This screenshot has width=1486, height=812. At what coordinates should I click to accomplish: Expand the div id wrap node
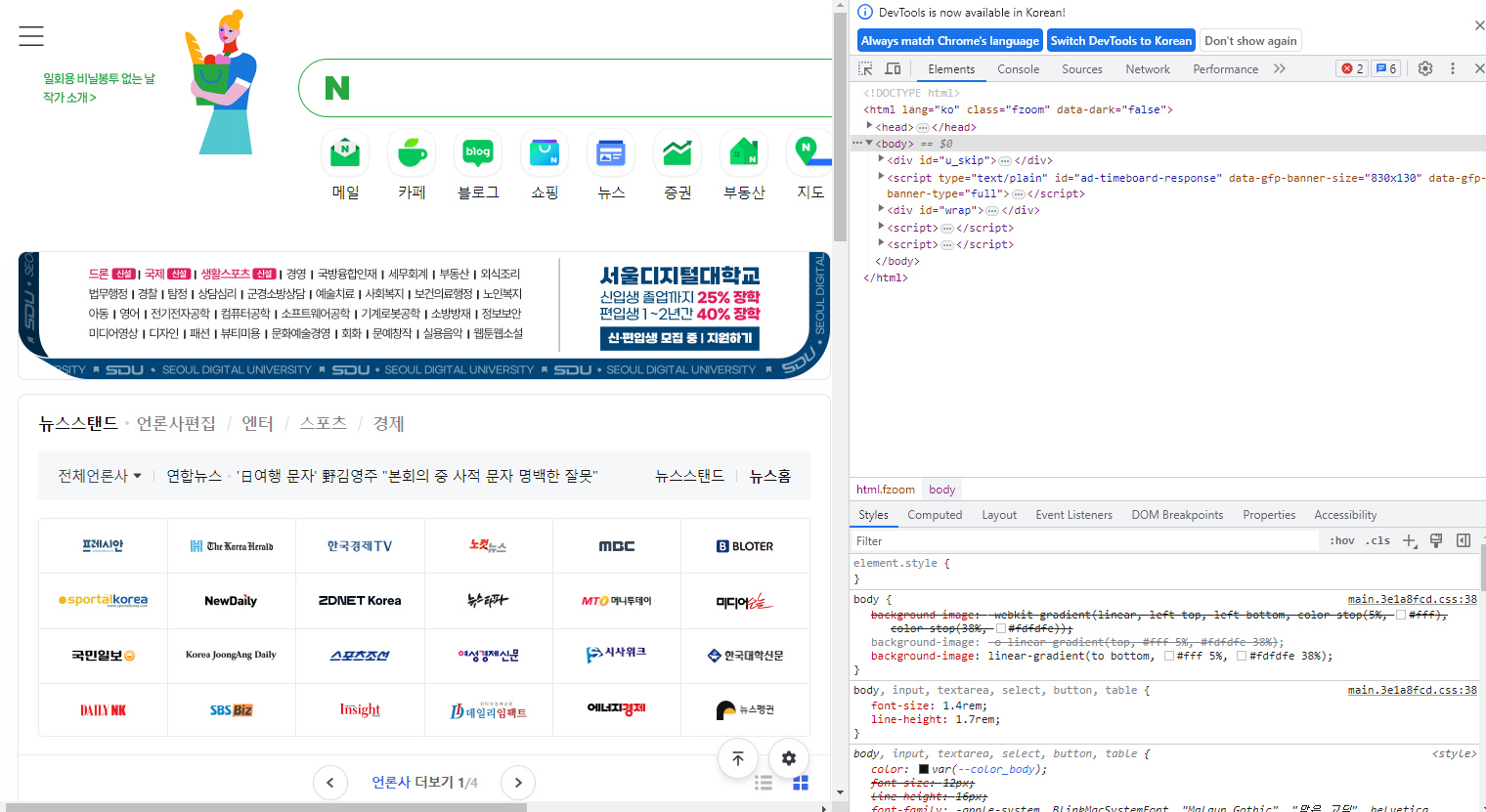point(881,209)
